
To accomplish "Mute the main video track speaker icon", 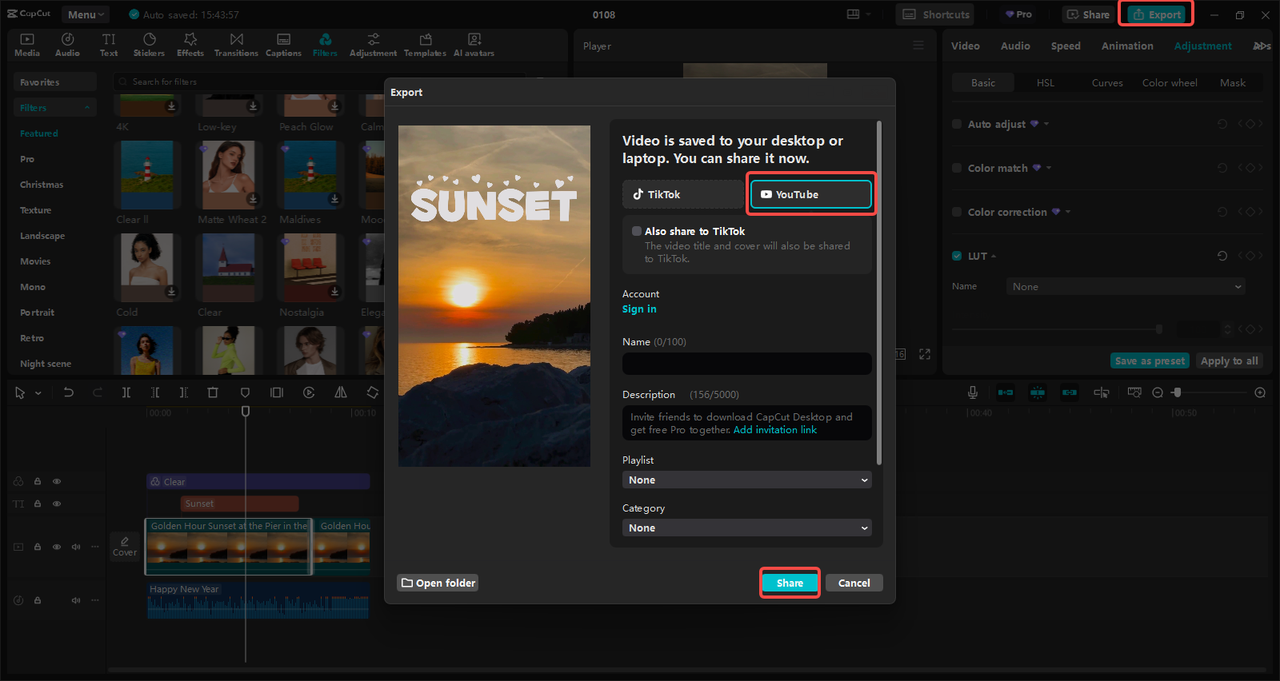I will (76, 547).
